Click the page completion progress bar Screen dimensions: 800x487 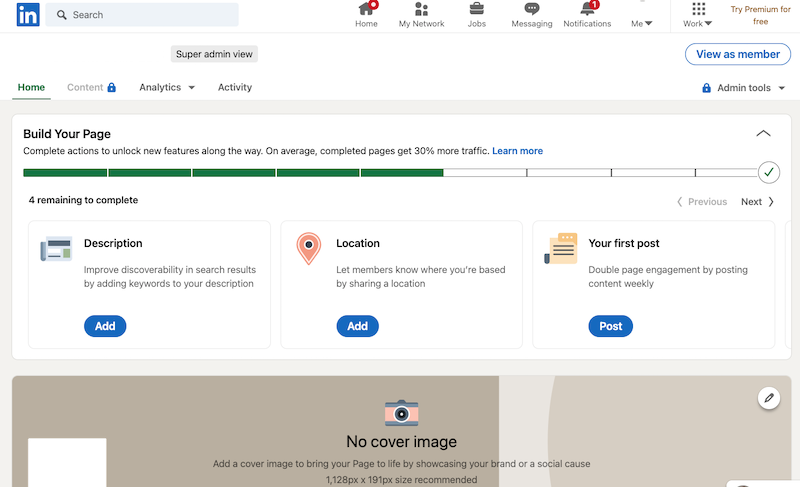coord(390,173)
